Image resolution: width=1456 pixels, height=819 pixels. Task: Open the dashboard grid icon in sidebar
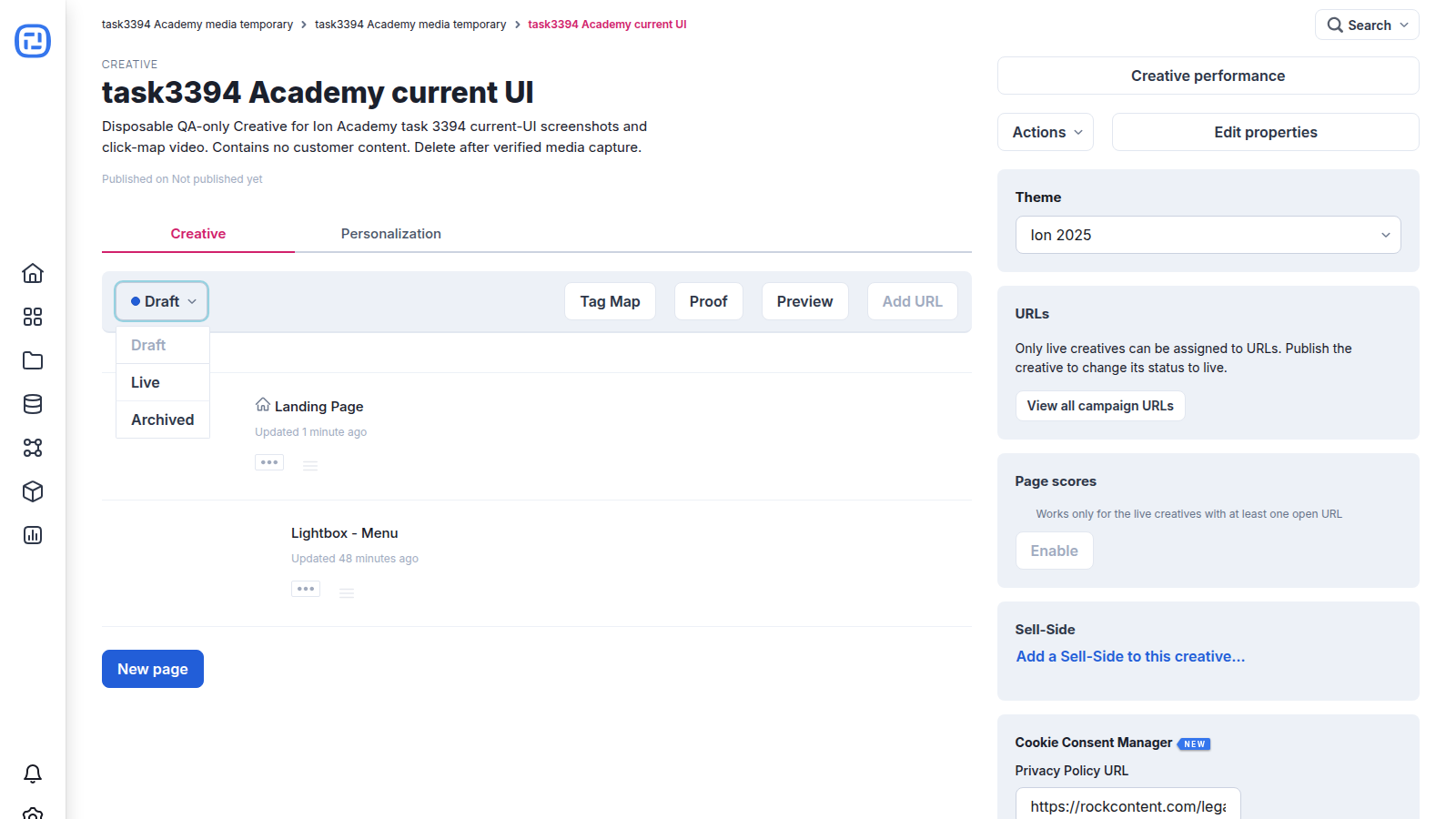pos(33,317)
